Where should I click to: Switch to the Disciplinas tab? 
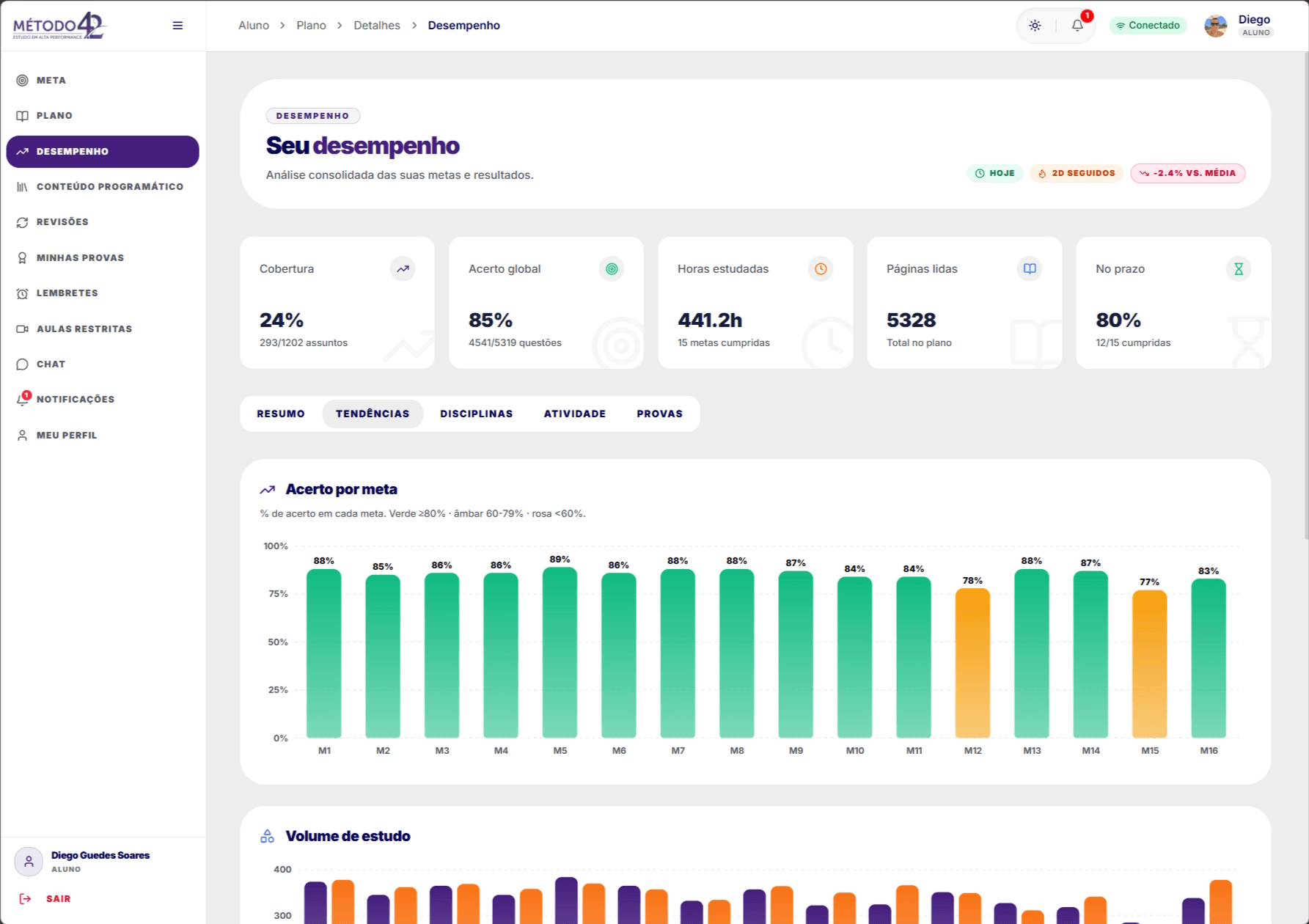[477, 414]
